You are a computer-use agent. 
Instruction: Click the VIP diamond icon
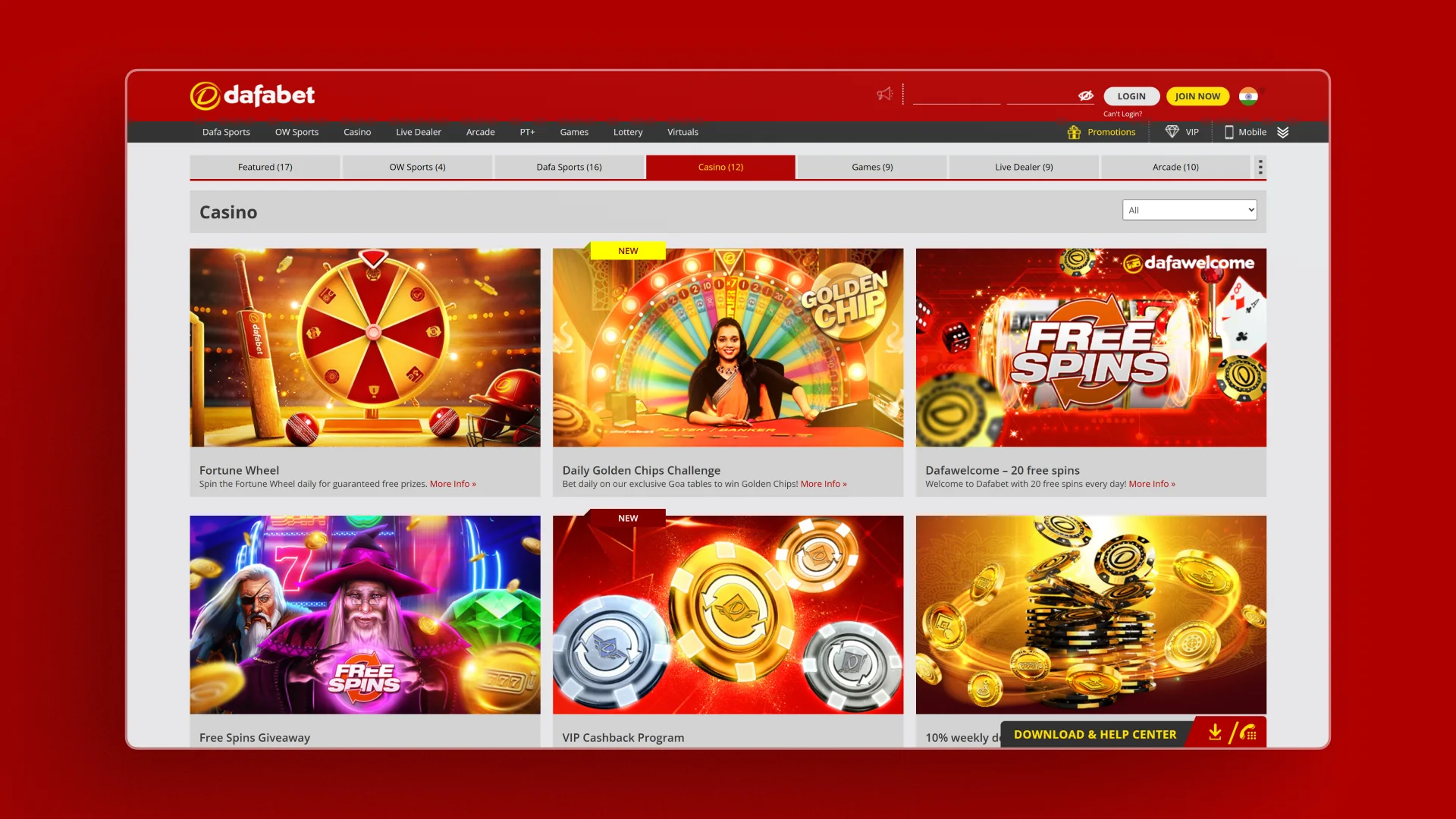point(1172,132)
